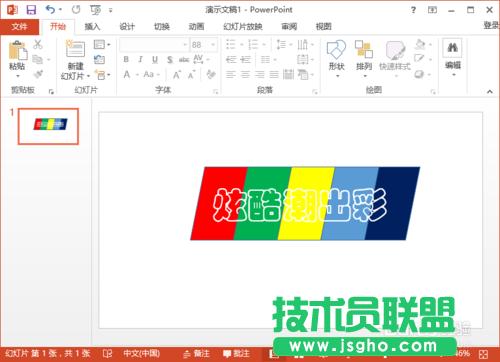This screenshot has width=500, height=362.
Task: Switch to the Review (审阅) tab
Action: 289,27
